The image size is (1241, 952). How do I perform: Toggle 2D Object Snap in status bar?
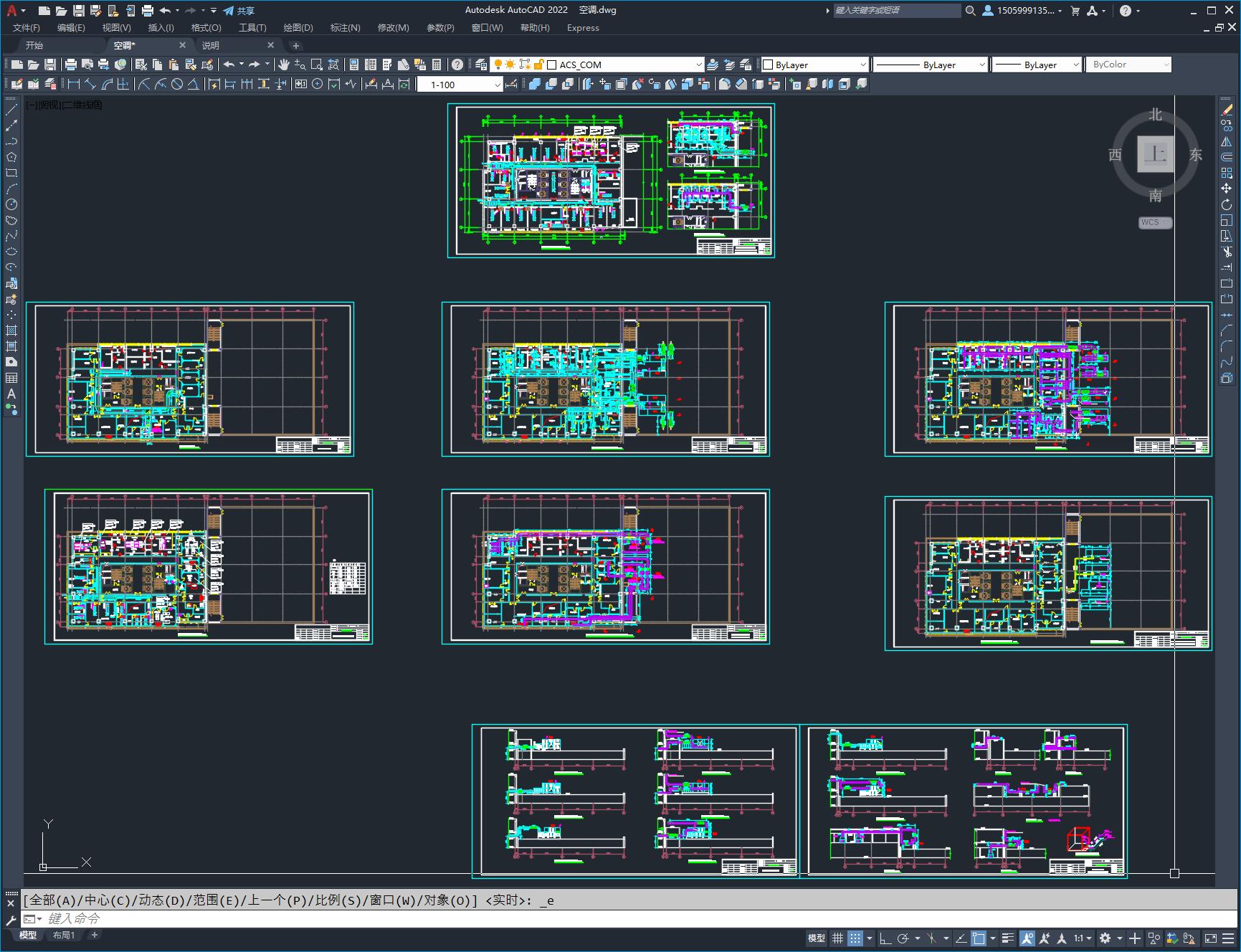tap(979, 938)
